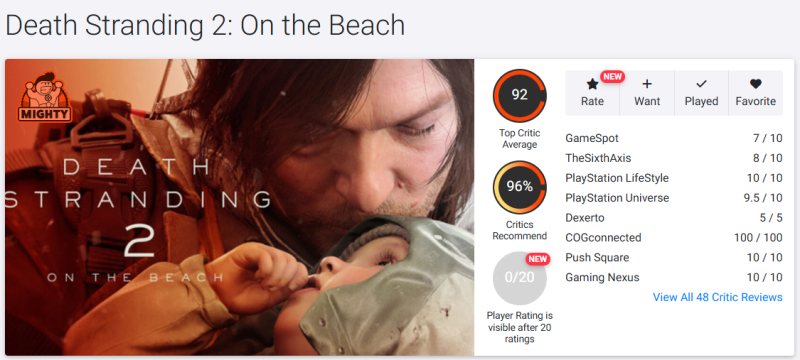Click the star Rate icon
Screen dimensions: 800x360
tap(592, 84)
